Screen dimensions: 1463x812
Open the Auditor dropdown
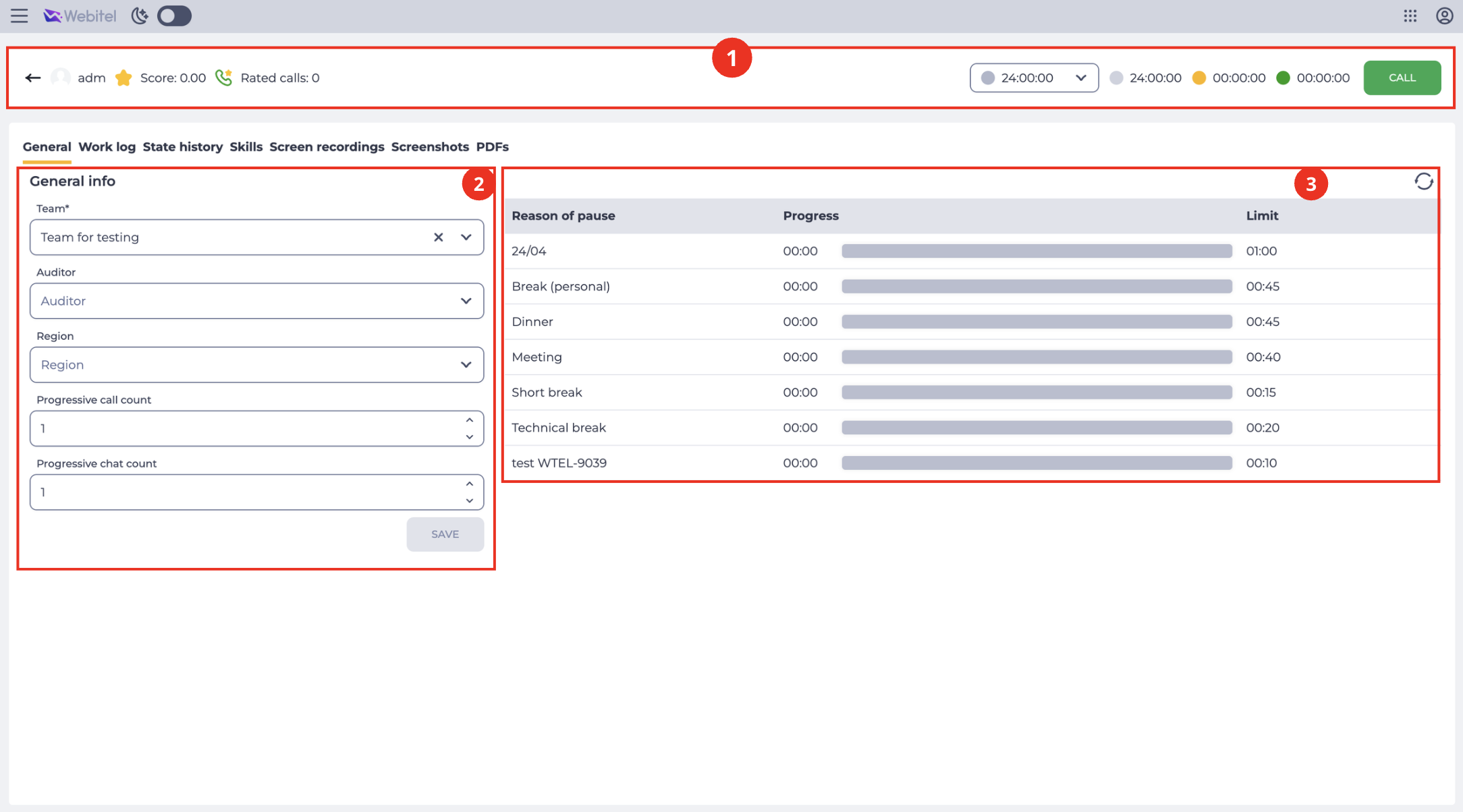pyautogui.click(x=256, y=301)
